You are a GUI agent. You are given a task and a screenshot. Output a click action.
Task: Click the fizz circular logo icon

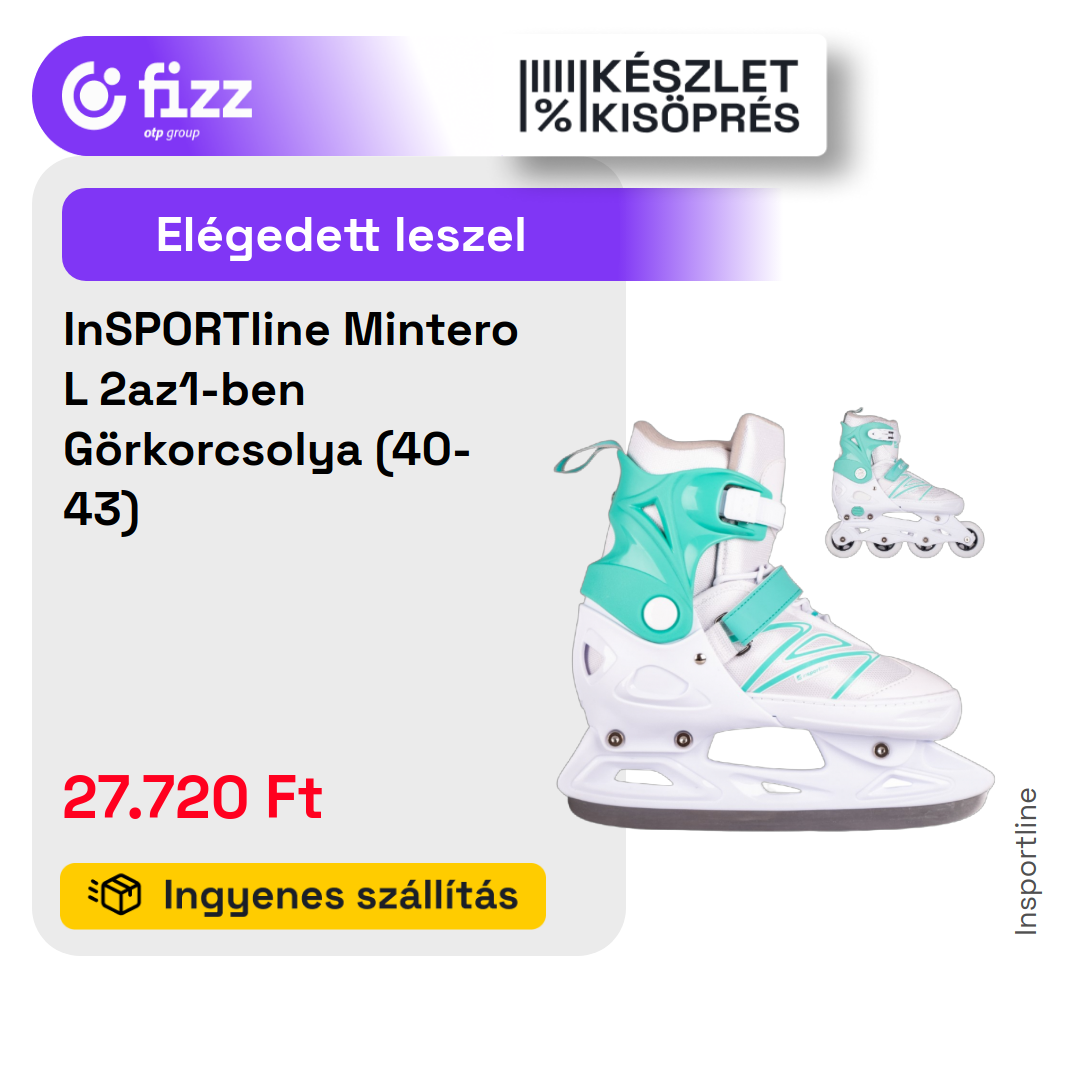(94, 95)
